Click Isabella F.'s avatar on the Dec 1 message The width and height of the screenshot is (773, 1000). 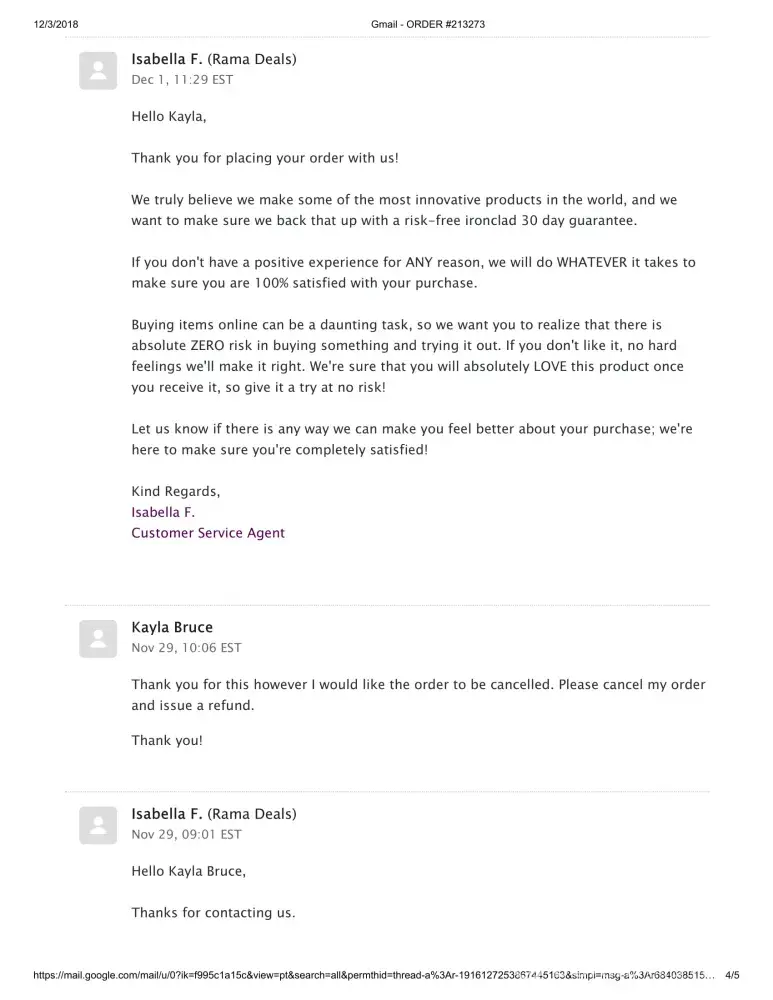(99, 70)
